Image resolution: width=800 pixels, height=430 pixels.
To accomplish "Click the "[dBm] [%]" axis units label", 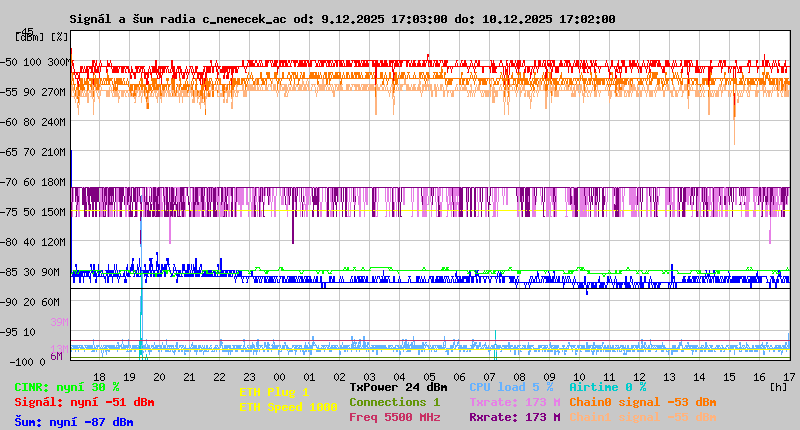I will point(41,37).
